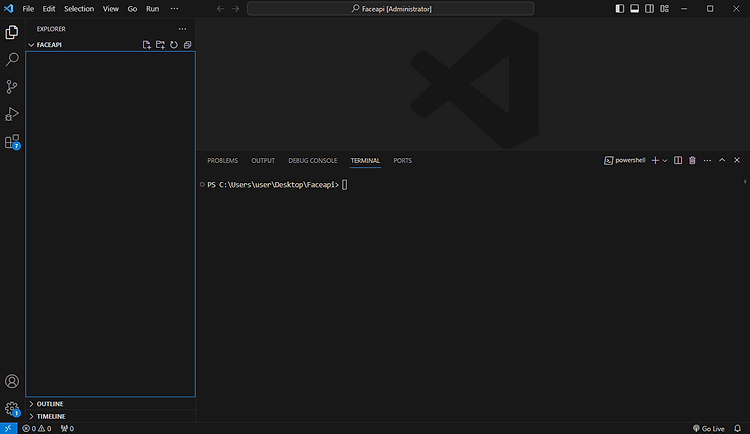Open the Extensions view

[x=11, y=142]
